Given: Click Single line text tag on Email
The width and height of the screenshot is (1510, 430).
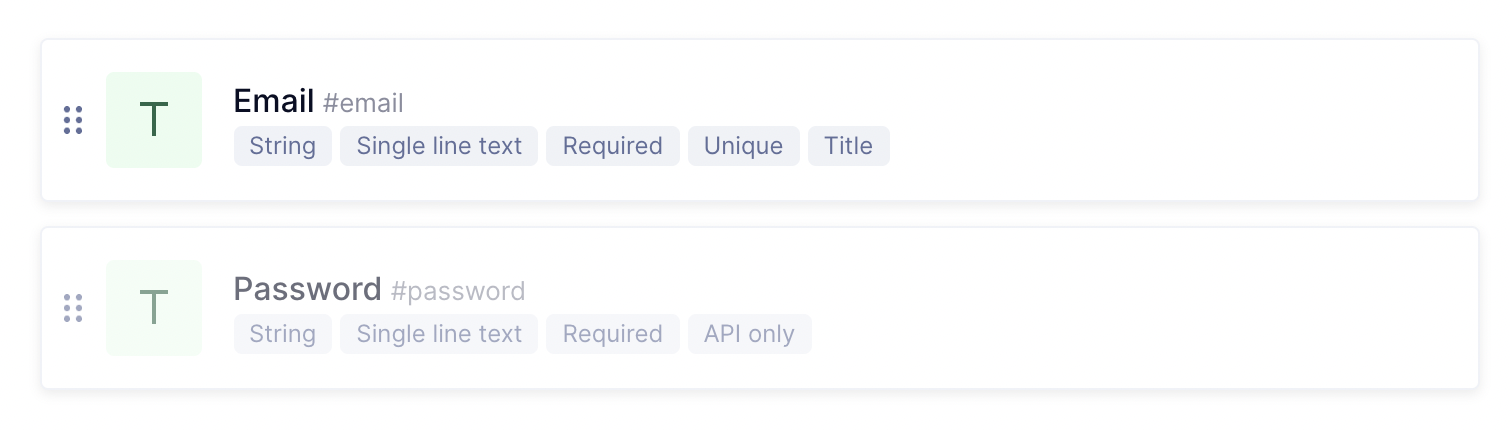Looking at the screenshot, I should tap(439, 146).
